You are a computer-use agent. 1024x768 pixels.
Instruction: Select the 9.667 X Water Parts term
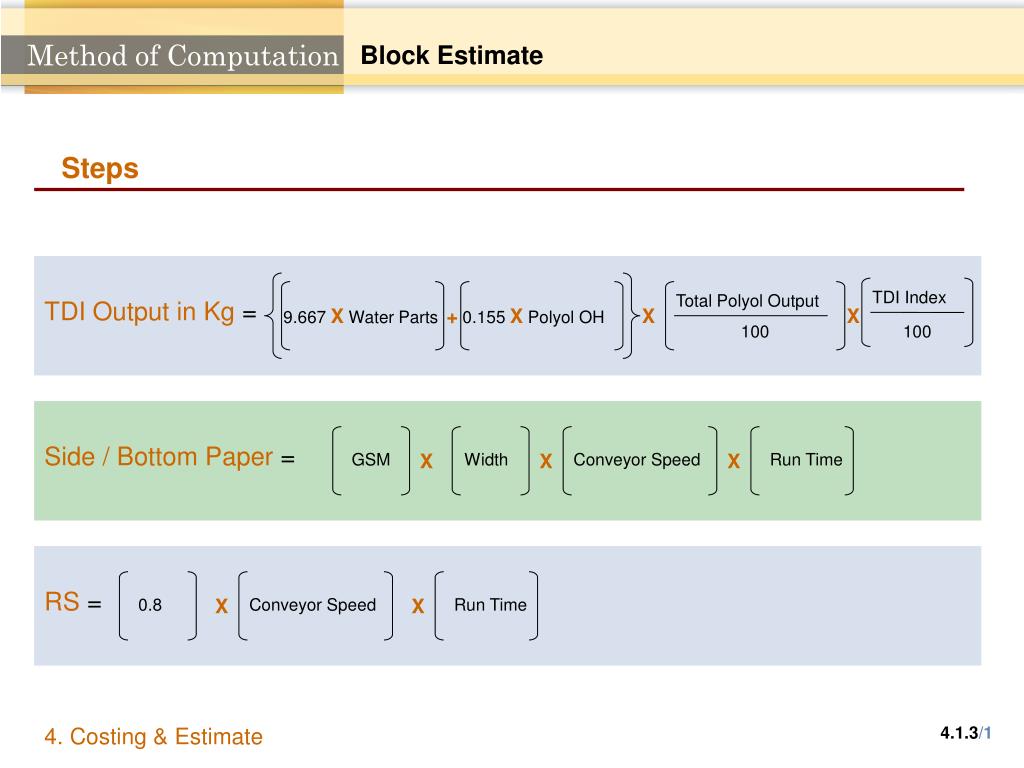tap(360, 317)
